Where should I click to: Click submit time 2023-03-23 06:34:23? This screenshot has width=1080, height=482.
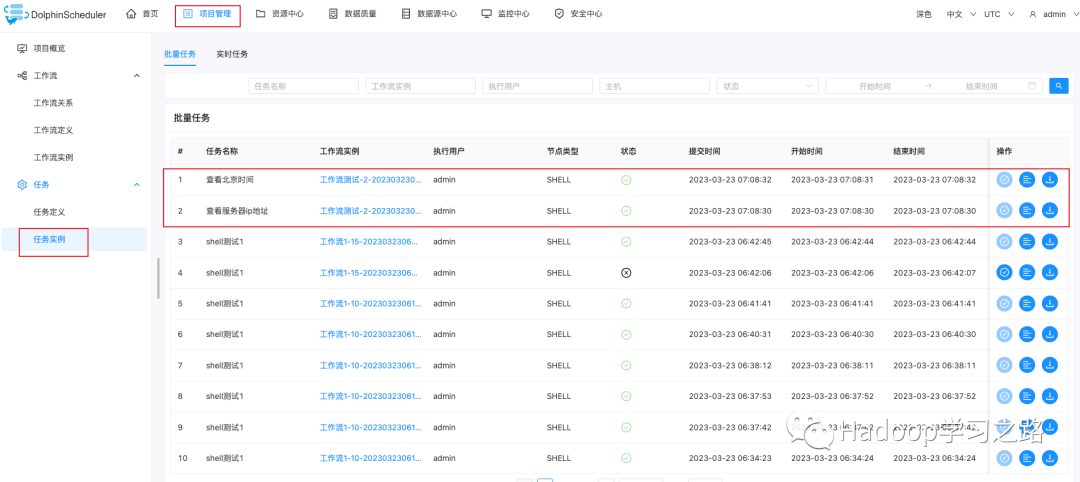pos(730,458)
